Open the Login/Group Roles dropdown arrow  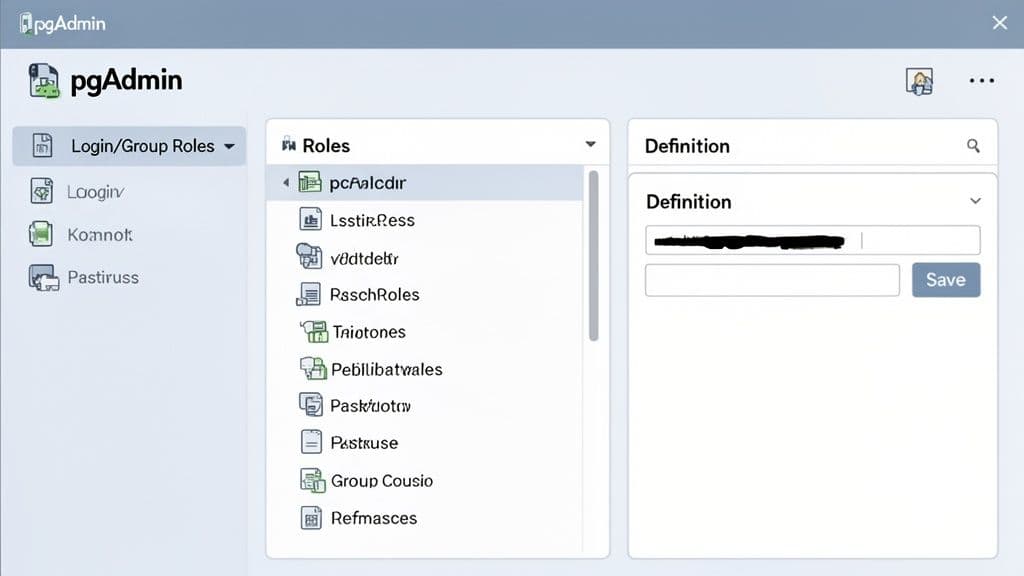(x=230, y=146)
